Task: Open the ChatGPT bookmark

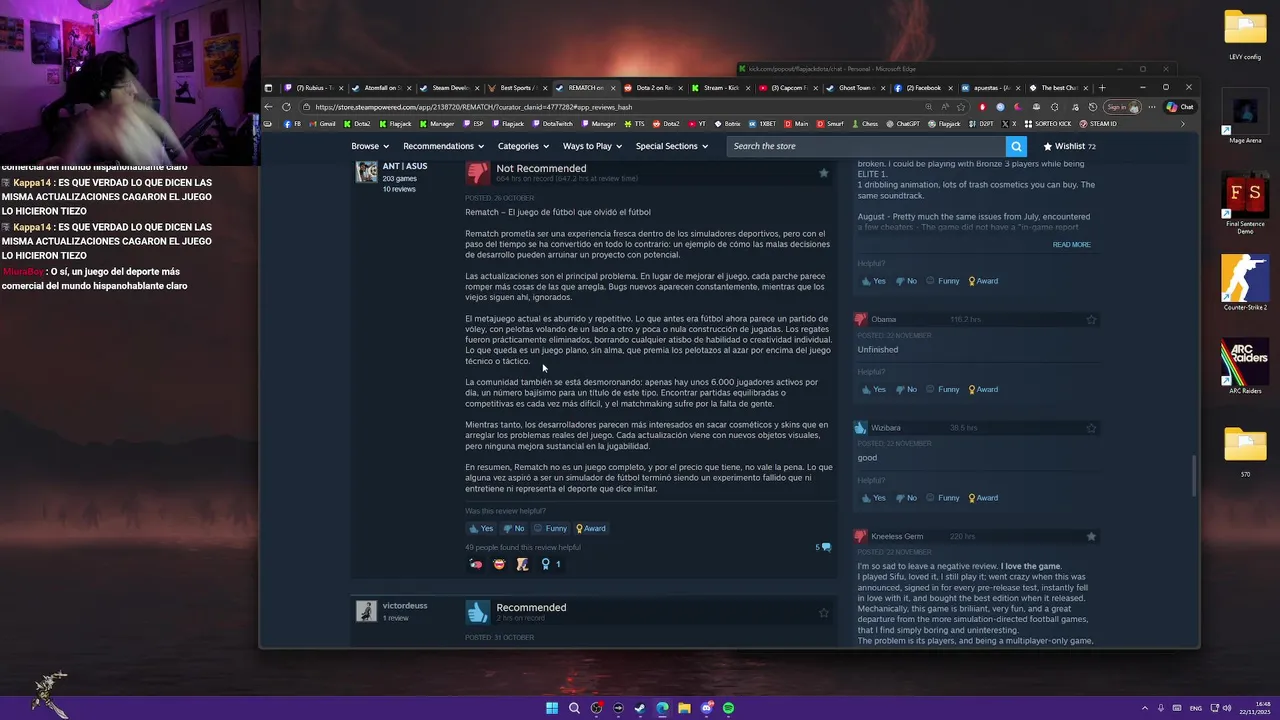Action: coord(902,124)
